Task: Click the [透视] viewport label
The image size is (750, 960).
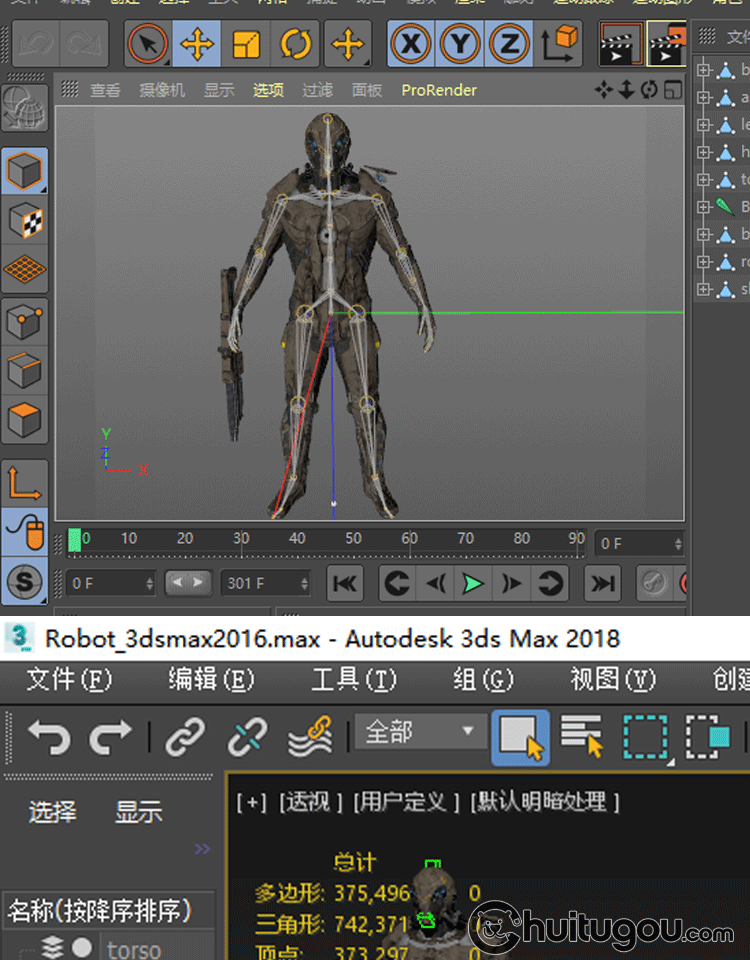Action: tap(310, 801)
